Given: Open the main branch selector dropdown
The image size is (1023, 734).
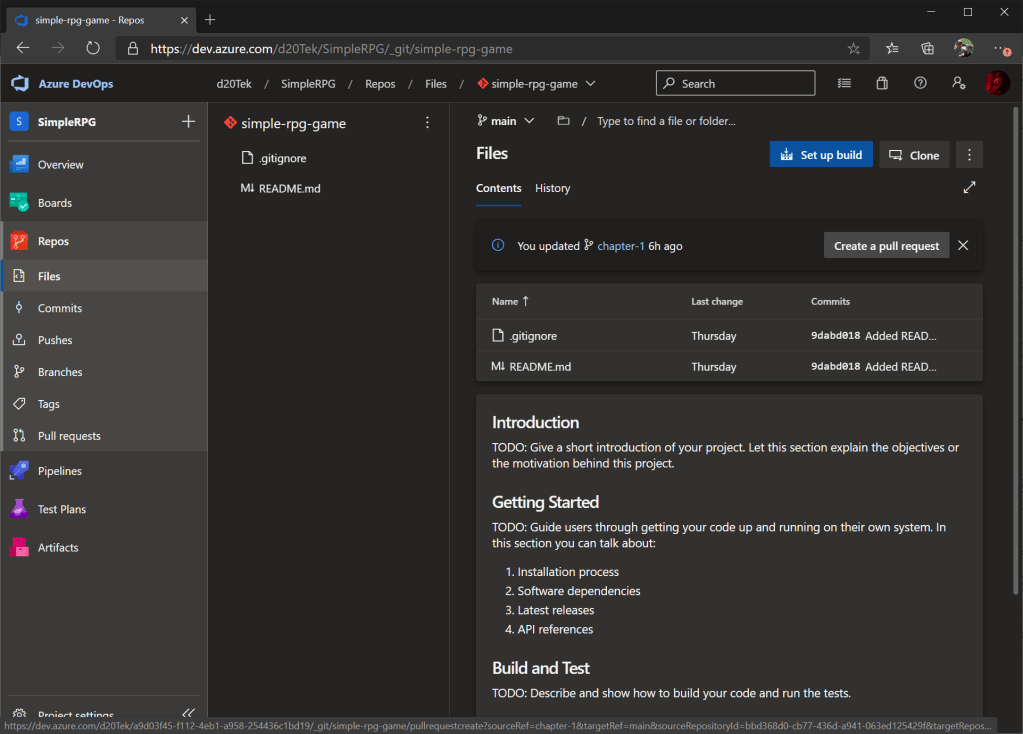Looking at the screenshot, I should pos(506,121).
